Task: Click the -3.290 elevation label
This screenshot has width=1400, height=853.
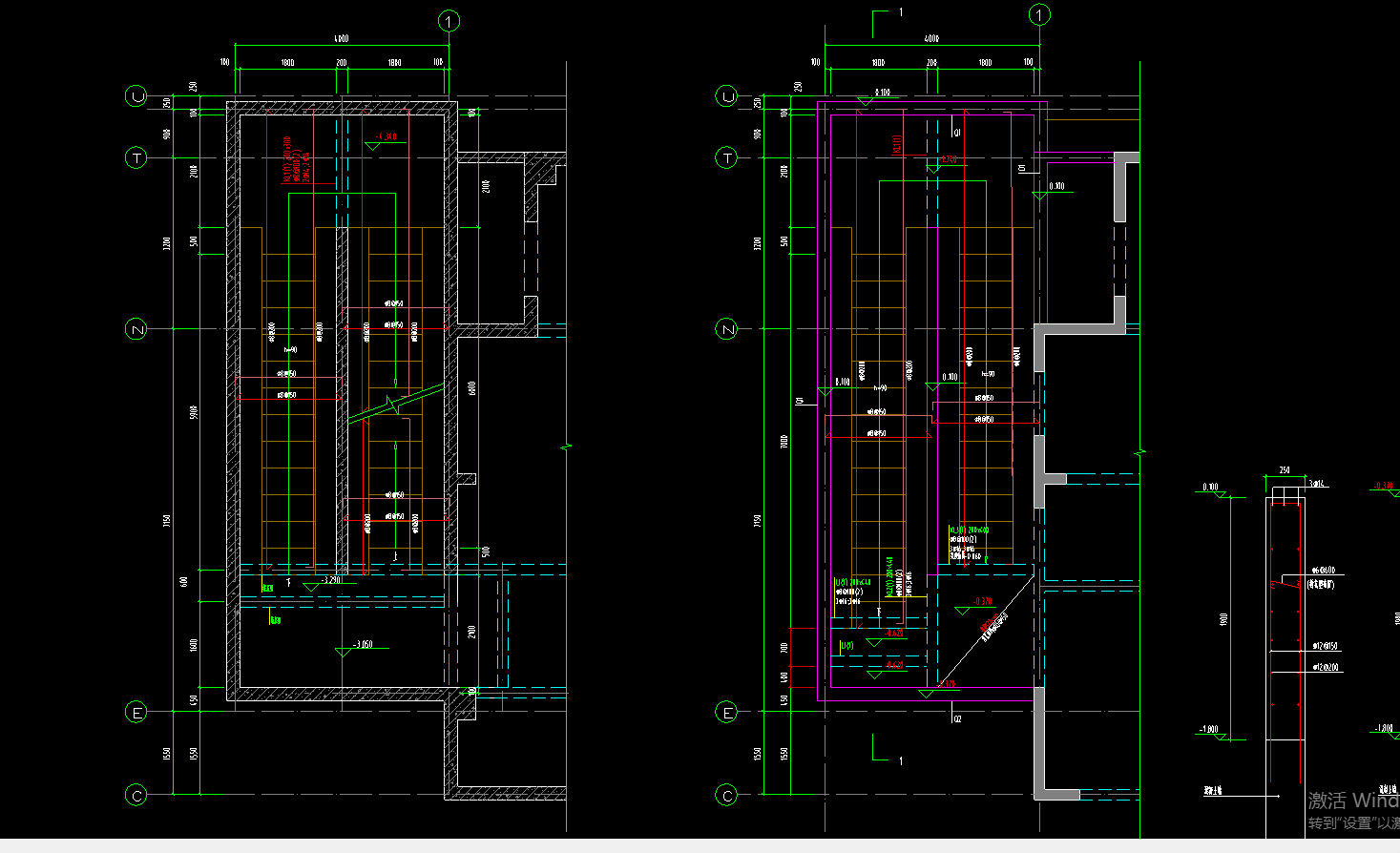Action: tap(329, 580)
